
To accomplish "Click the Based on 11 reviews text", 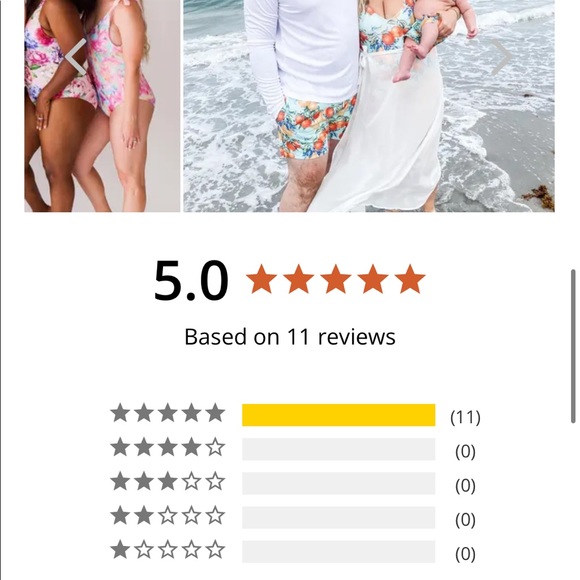I will (x=290, y=337).
